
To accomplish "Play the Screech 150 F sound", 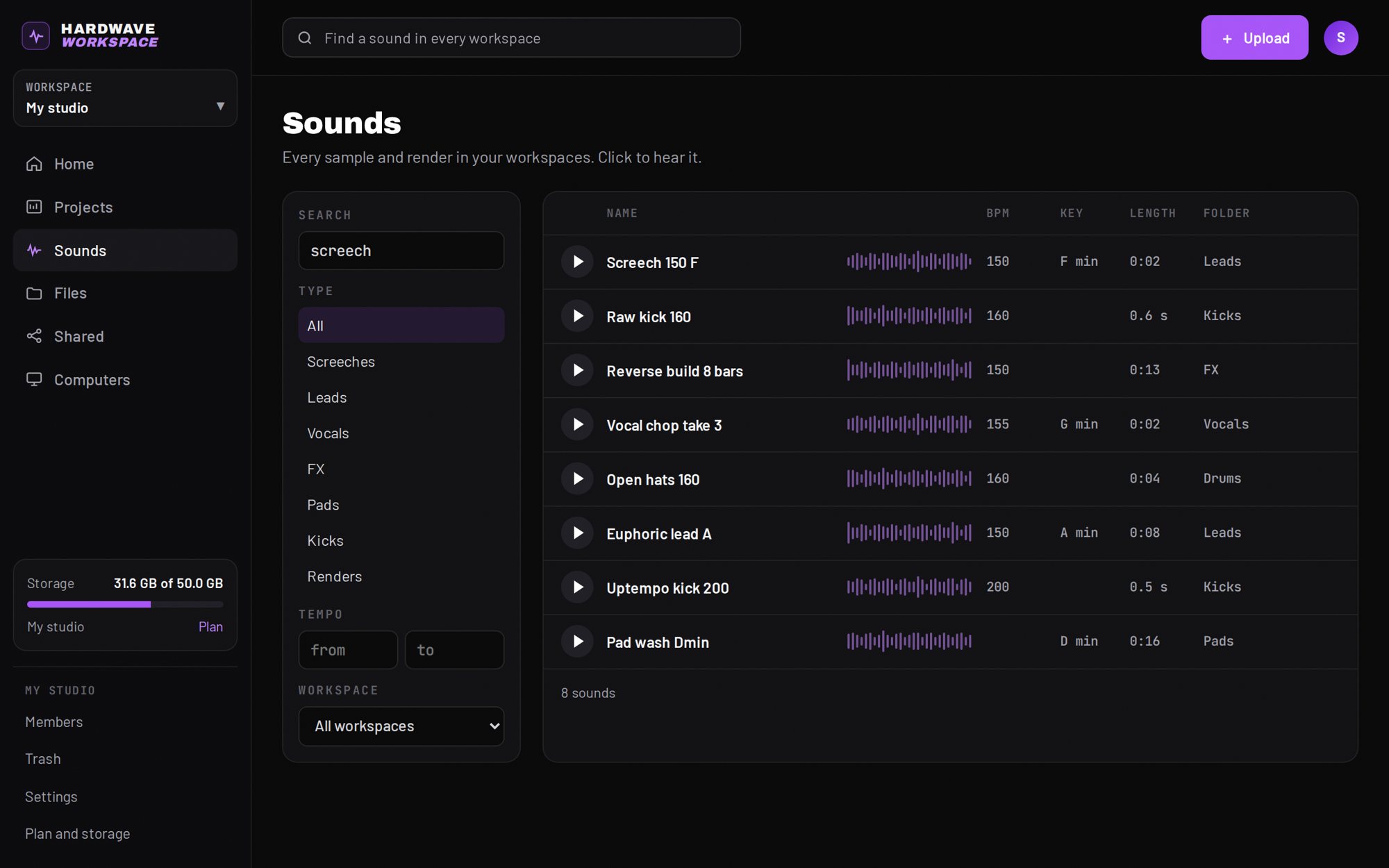I will (577, 262).
